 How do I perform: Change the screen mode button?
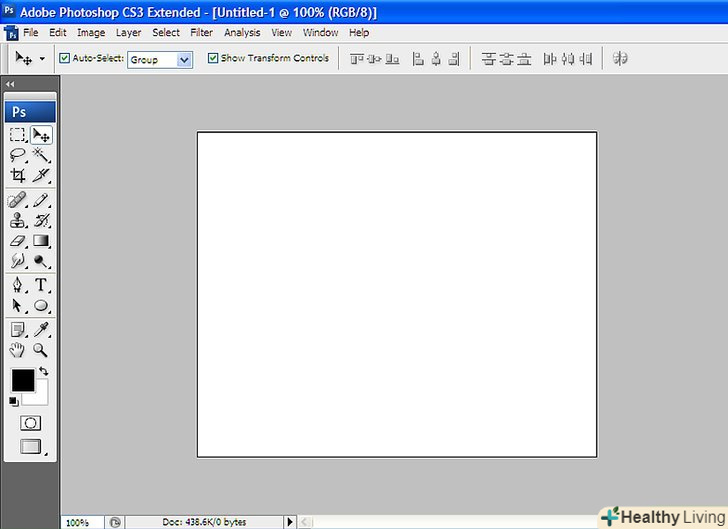point(31,446)
